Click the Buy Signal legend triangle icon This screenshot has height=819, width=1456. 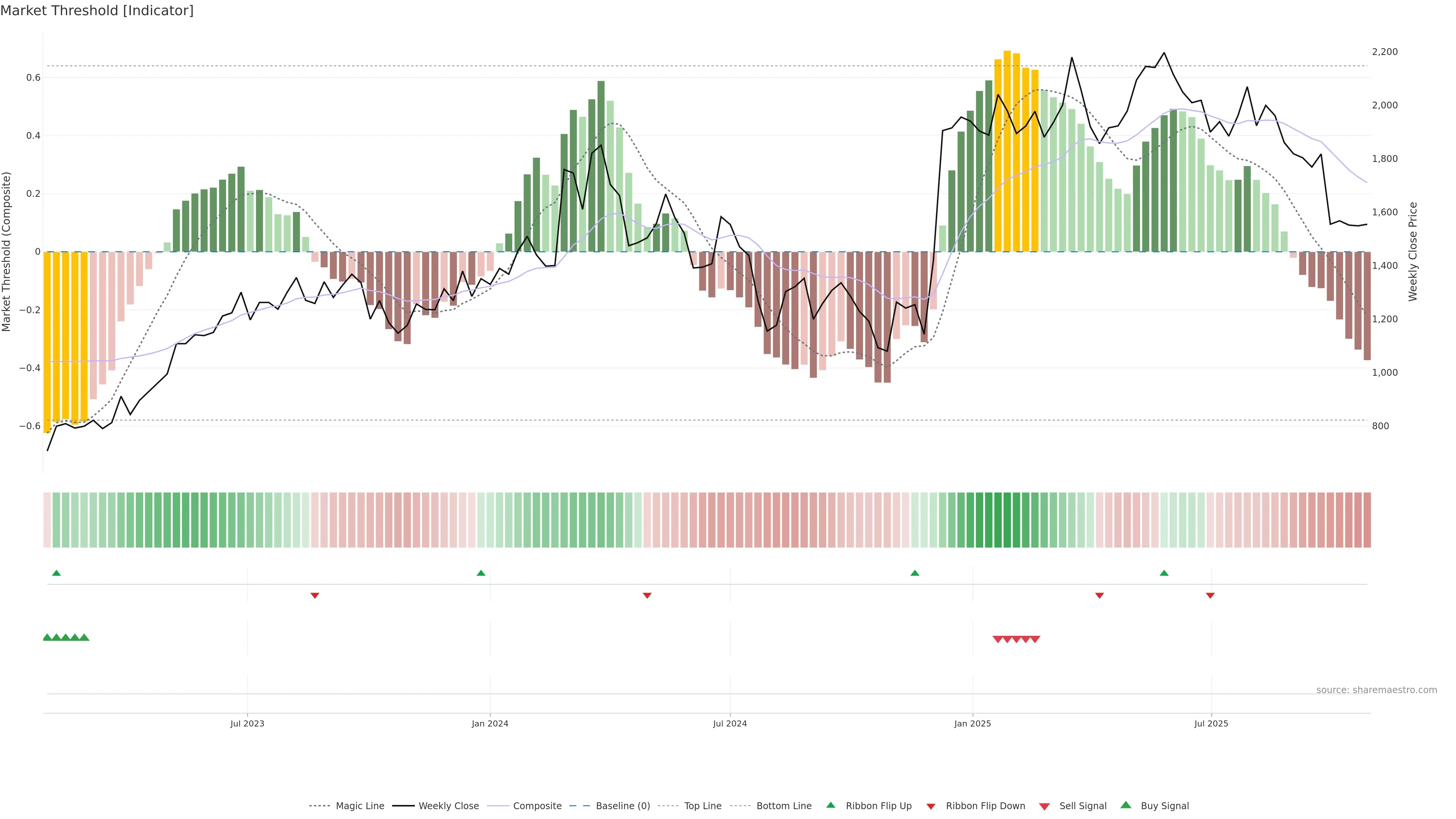[1126, 805]
